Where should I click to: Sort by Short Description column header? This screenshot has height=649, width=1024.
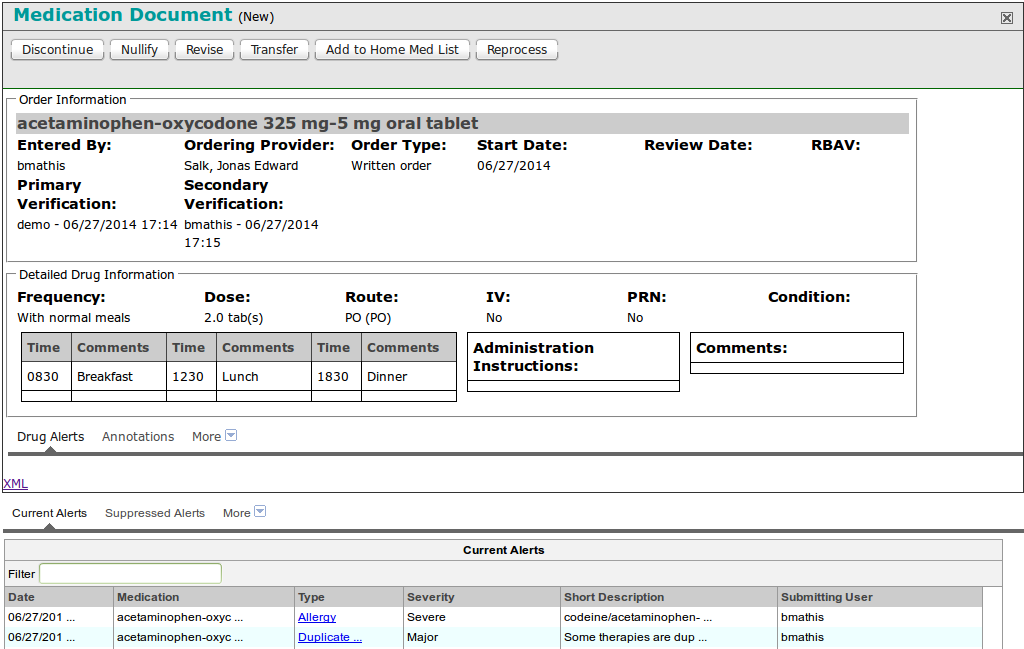click(669, 597)
